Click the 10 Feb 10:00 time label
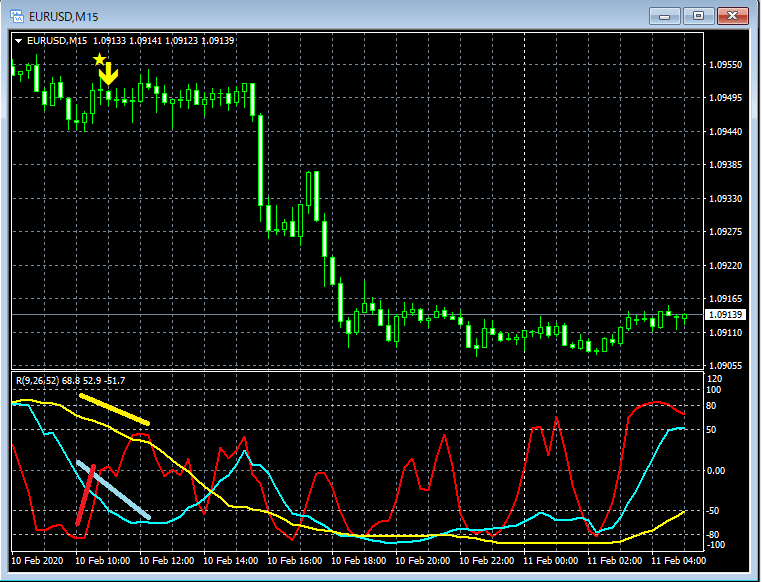 (x=103, y=561)
